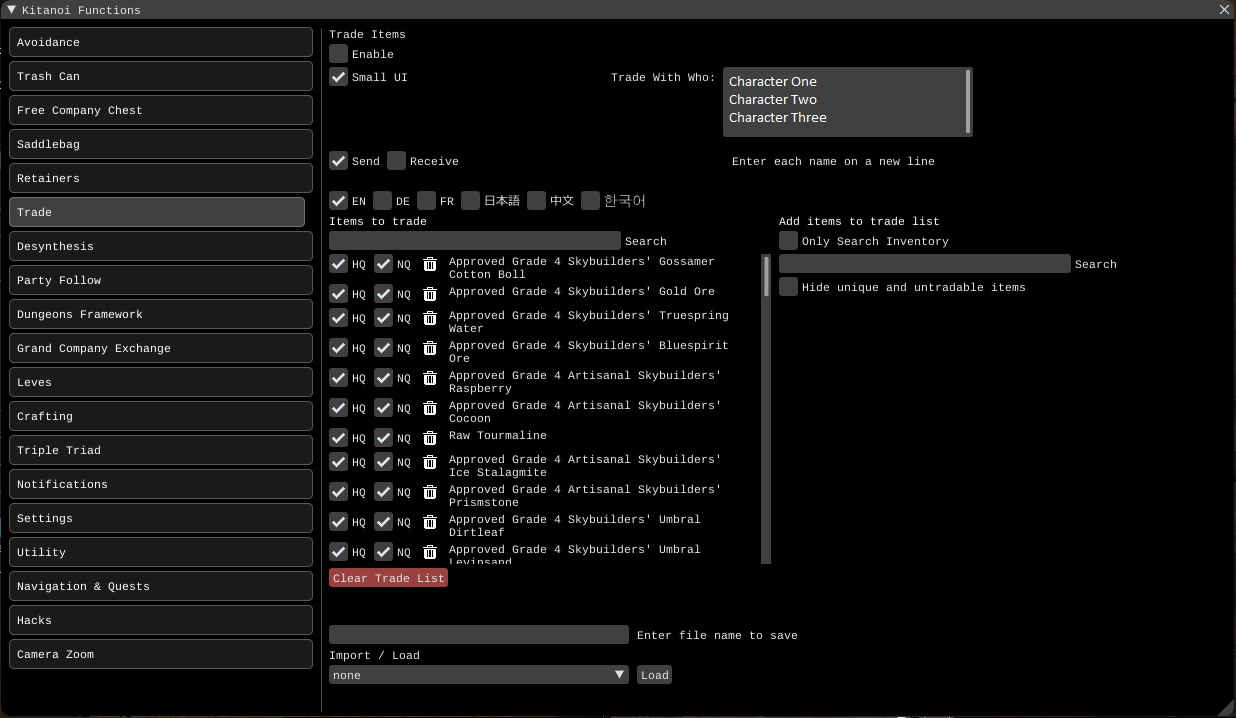Enable the Trade Items checkbox
This screenshot has width=1236, height=718.
pos(339,54)
